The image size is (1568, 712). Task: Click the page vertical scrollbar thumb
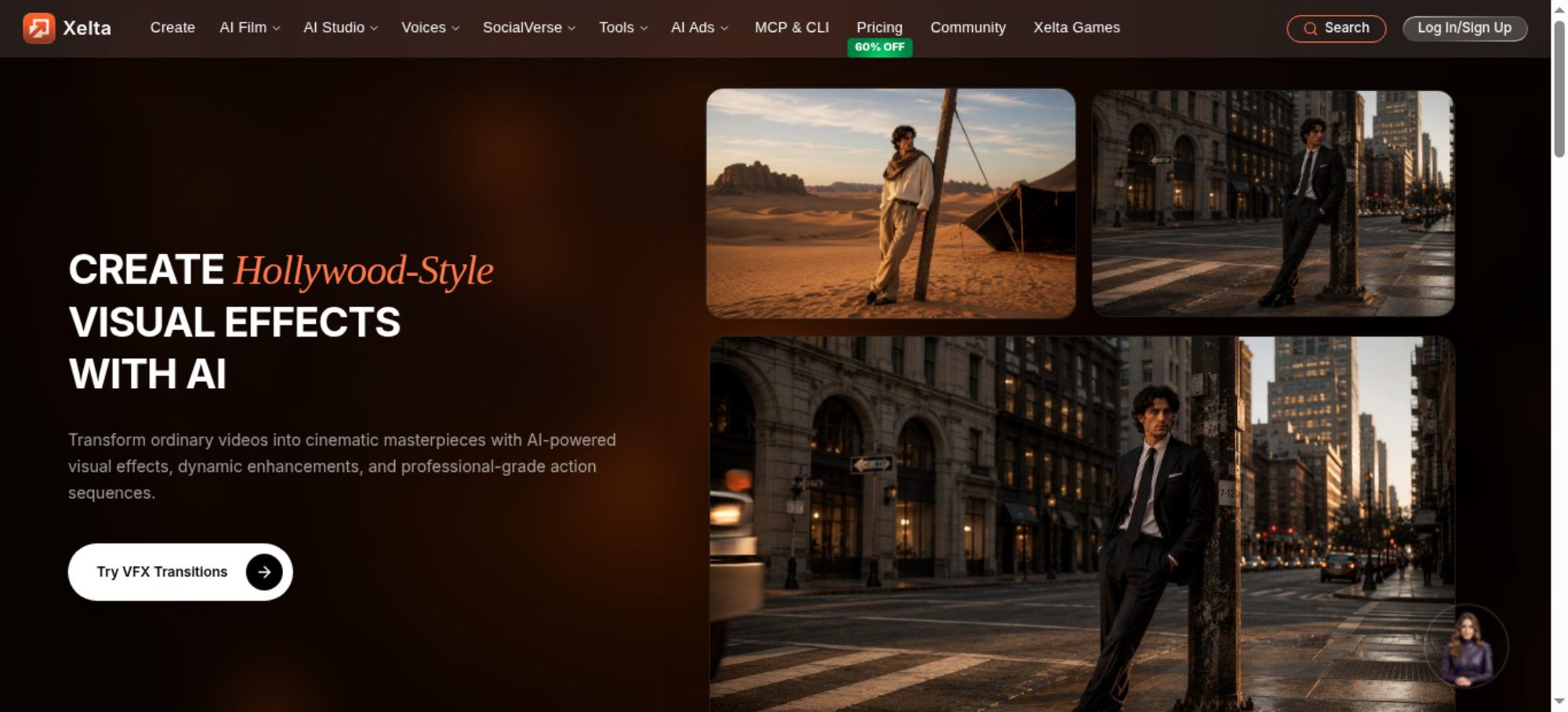click(x=1559, y=88)
